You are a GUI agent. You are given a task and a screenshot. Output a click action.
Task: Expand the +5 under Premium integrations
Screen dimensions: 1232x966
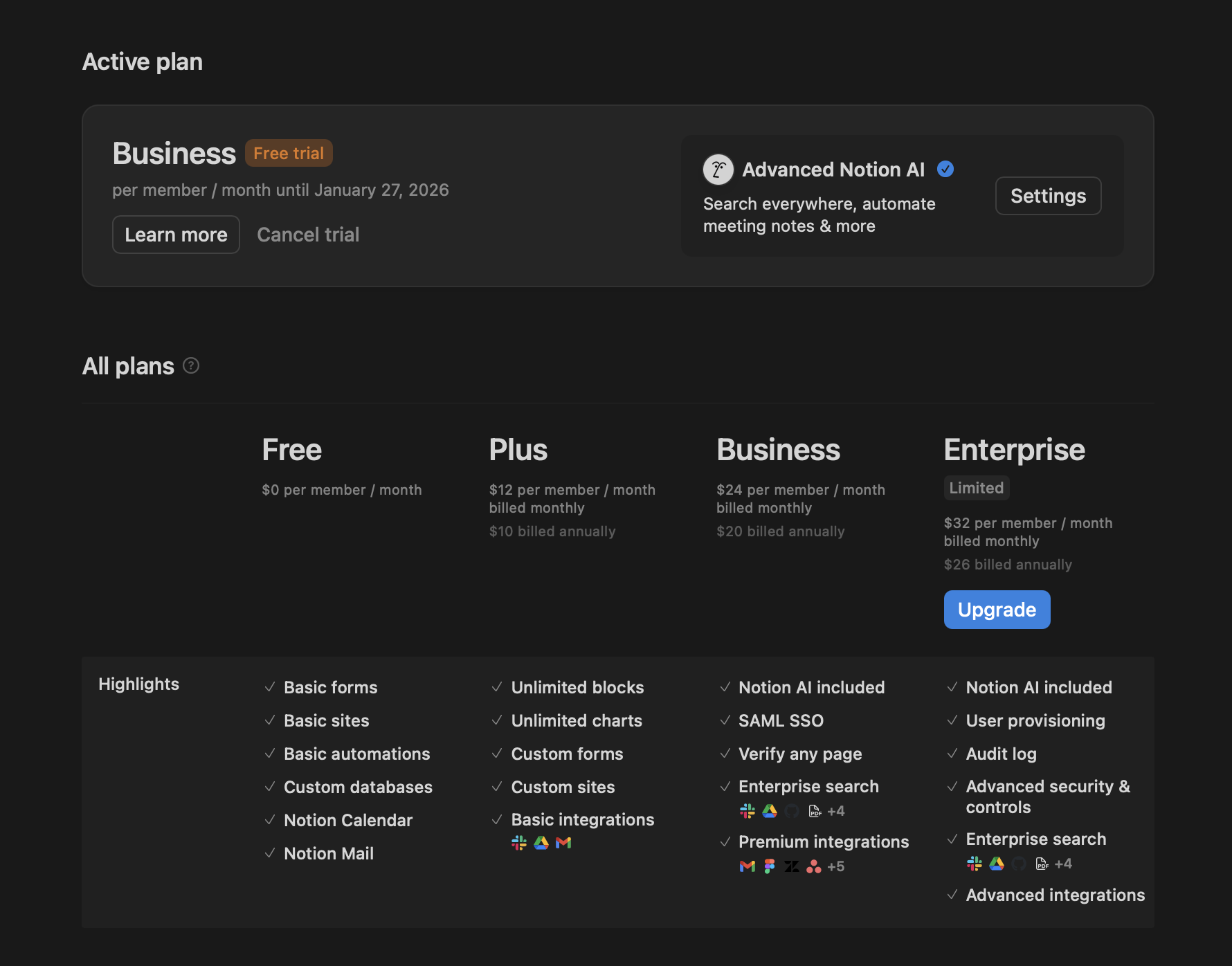(x=835, y=866)
